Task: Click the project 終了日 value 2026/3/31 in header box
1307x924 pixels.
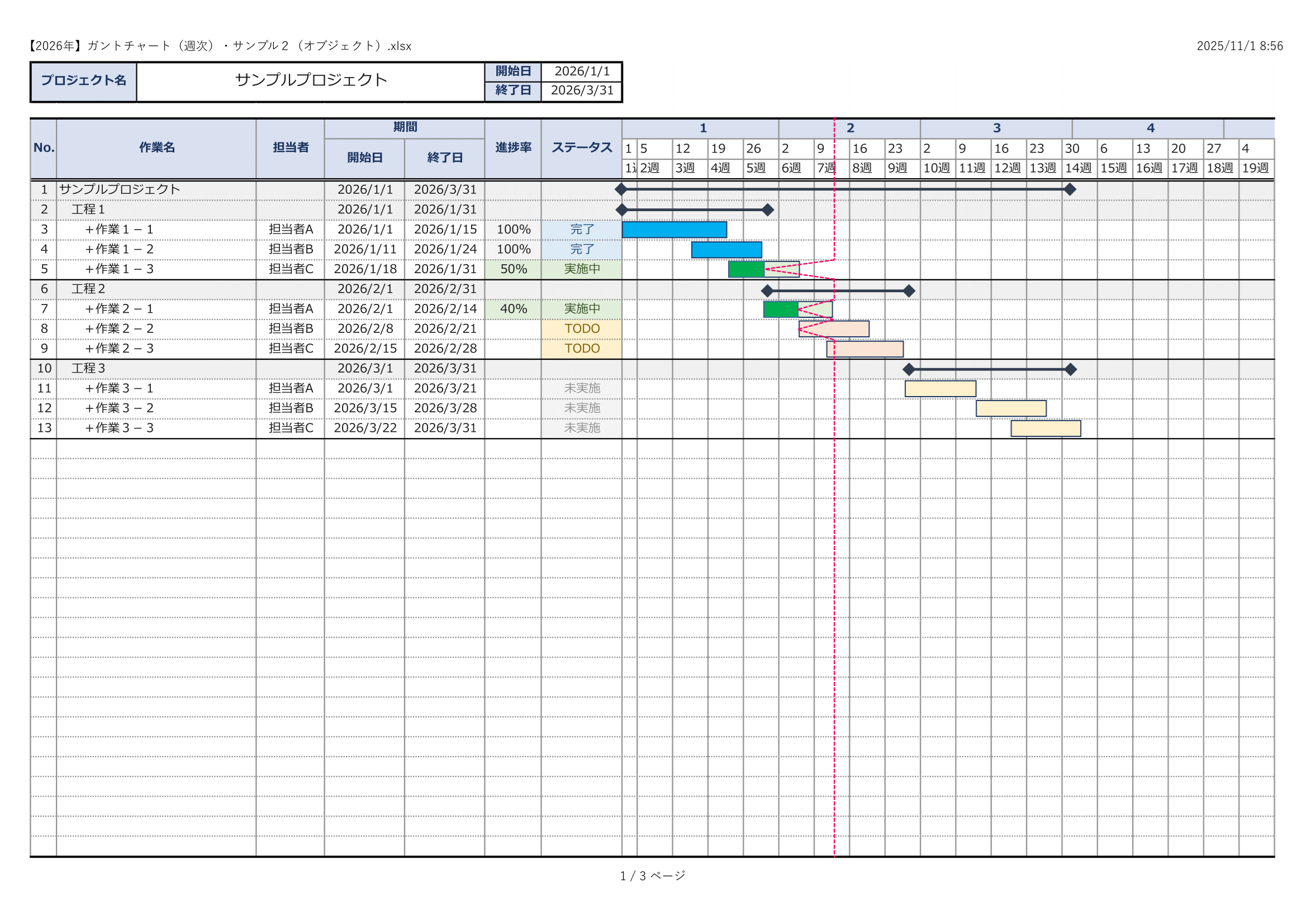Action: point(581,91)
